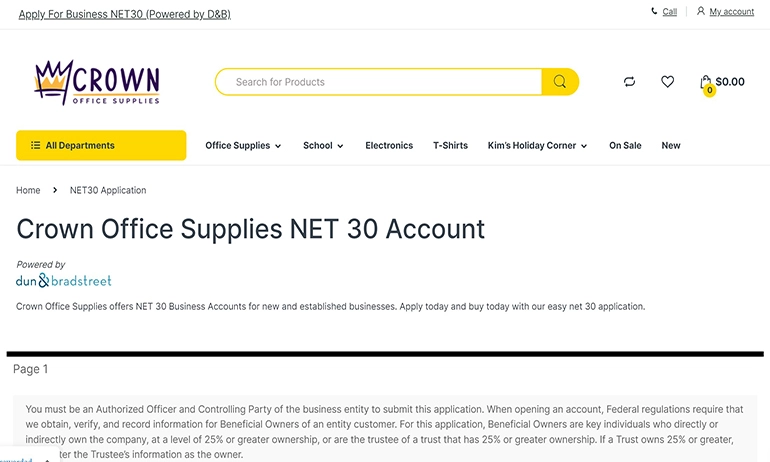Expand the All Departments menu
The height and width of the screenshot is (462, 770).
101,145
